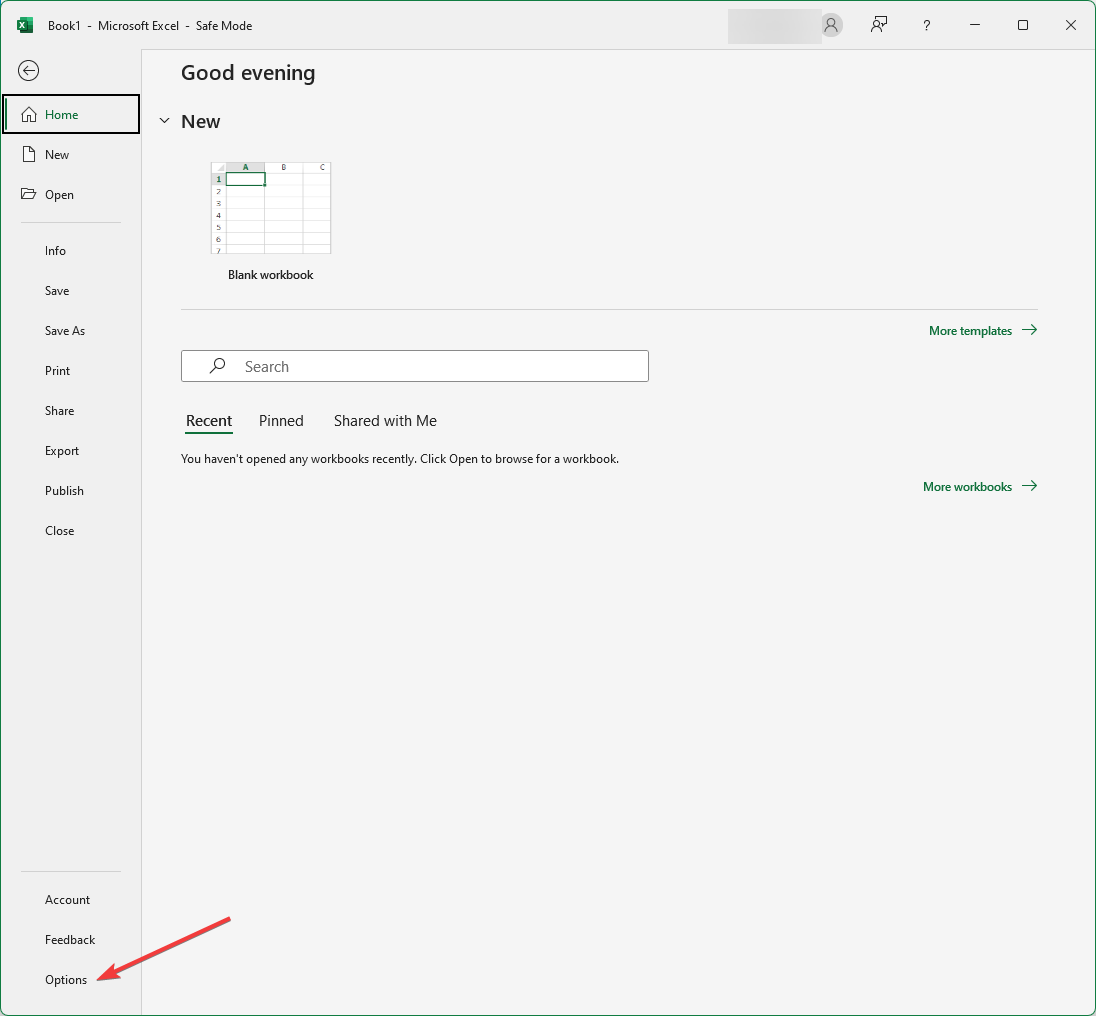
Task: Open the Export page
Action: coord(62,451)
